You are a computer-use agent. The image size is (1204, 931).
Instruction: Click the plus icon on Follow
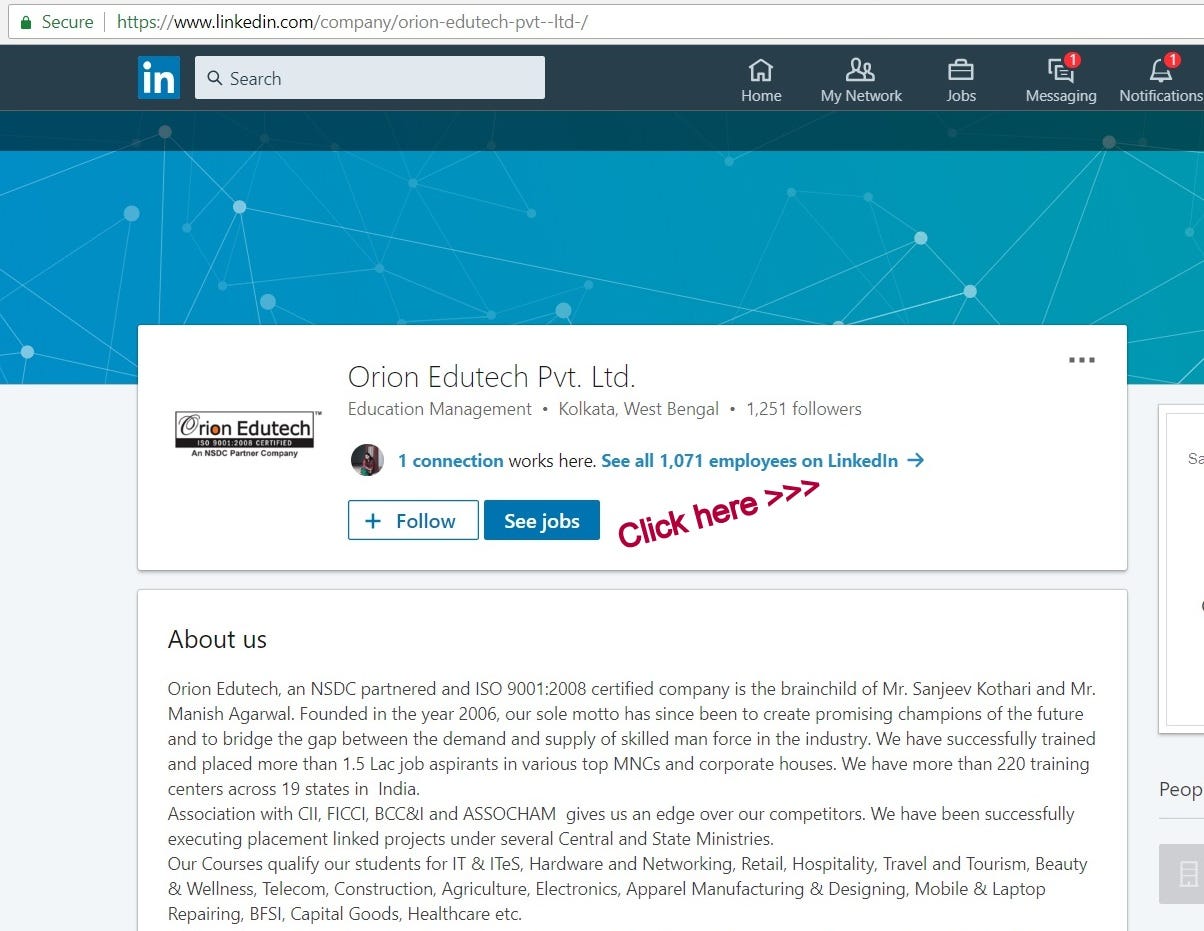coord(373,521)
